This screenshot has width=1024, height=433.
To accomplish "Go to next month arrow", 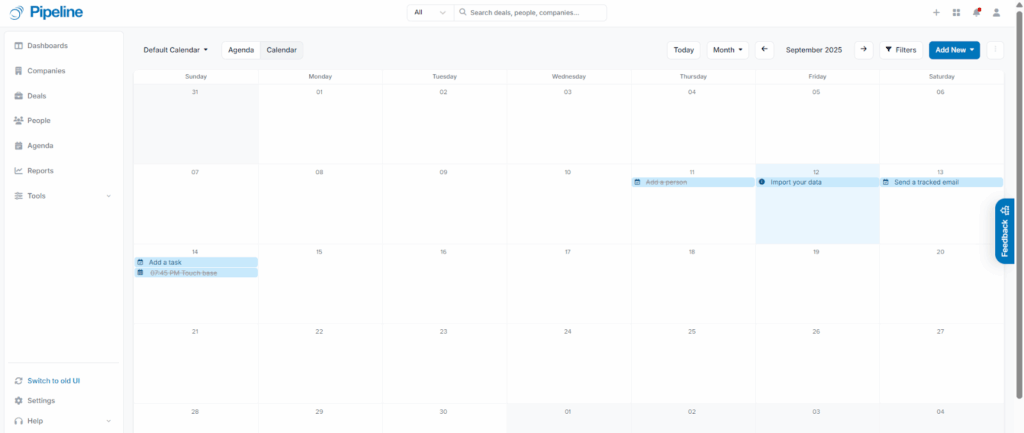I will pyautogui.click(x=864, y=49).
